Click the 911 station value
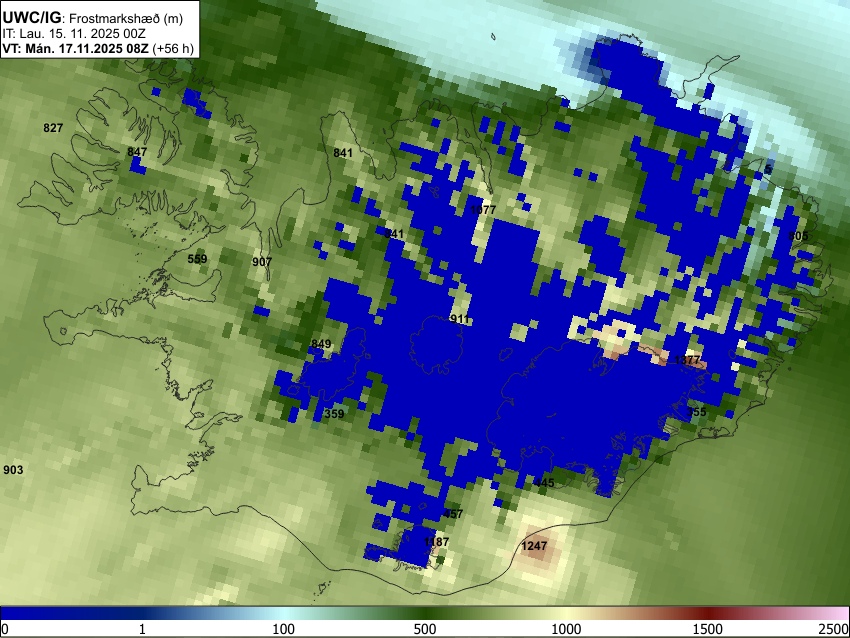Screen dimensions: 850x638 click(460, 319)
